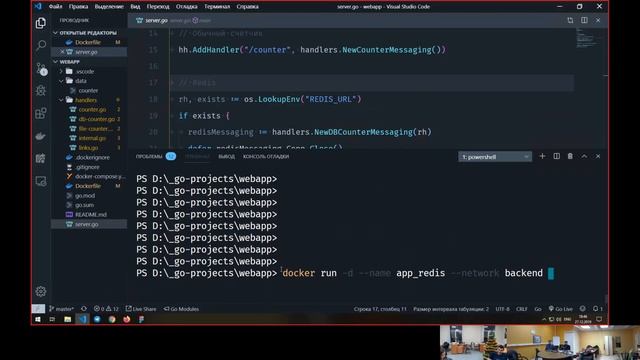Open Dockerfile in WEBAPP tree
The image size is (640, 360).
pyautogui.click(x=88, y=186)
